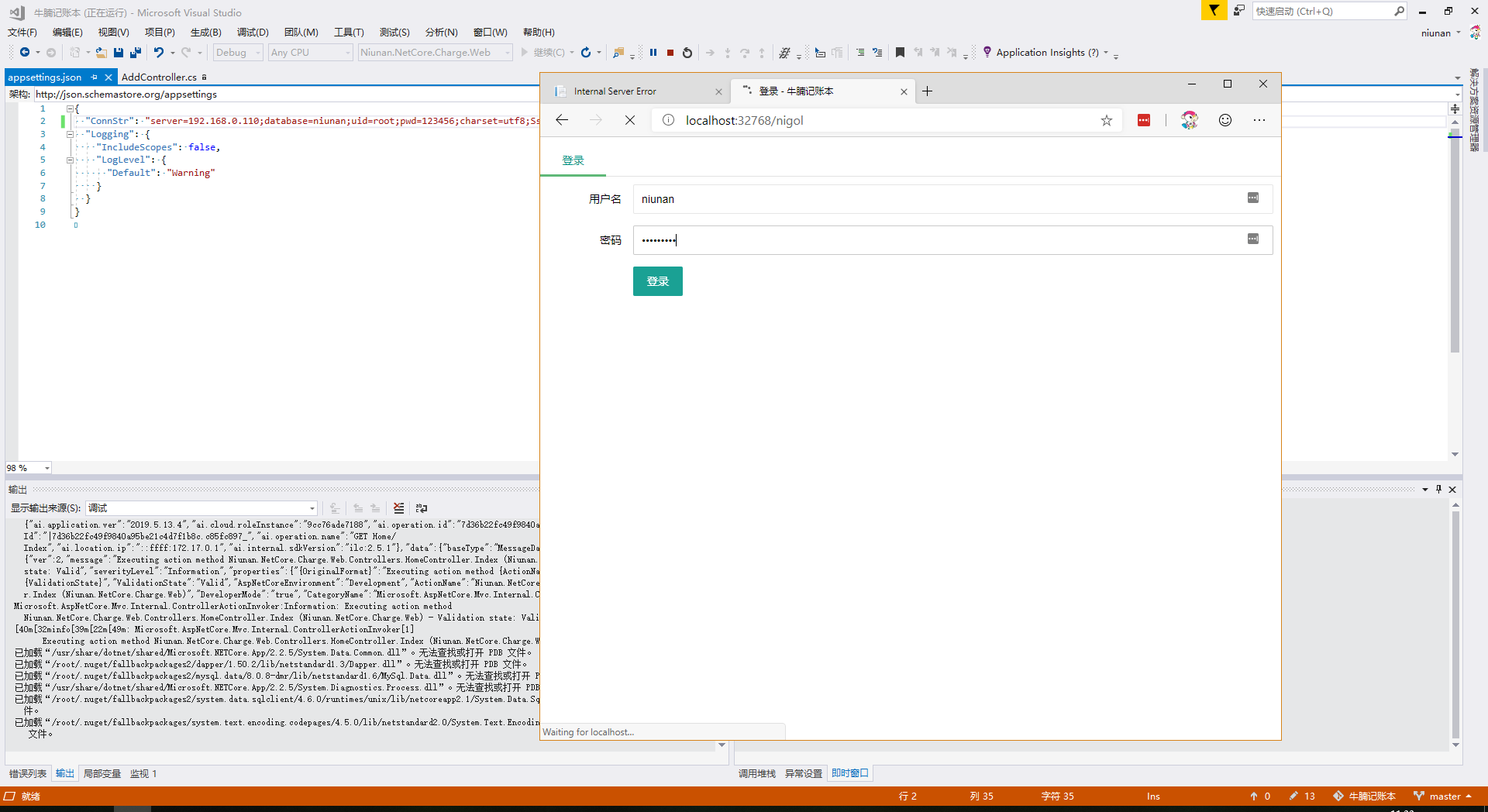Click the password manager icon in 密码 field
Screen dimensions: 1488x812
1253,239
